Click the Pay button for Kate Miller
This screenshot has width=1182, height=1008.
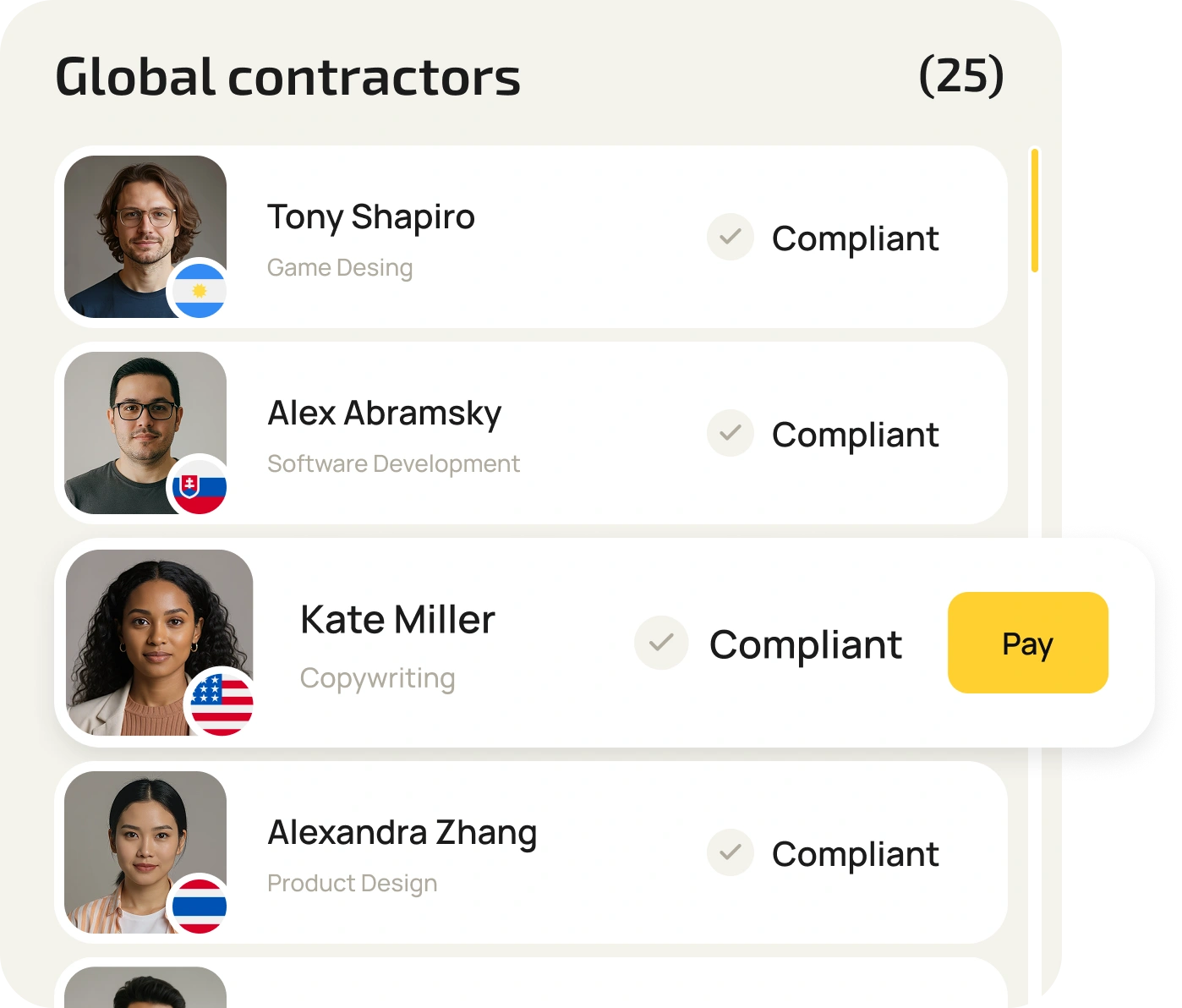pos(1027,643)
